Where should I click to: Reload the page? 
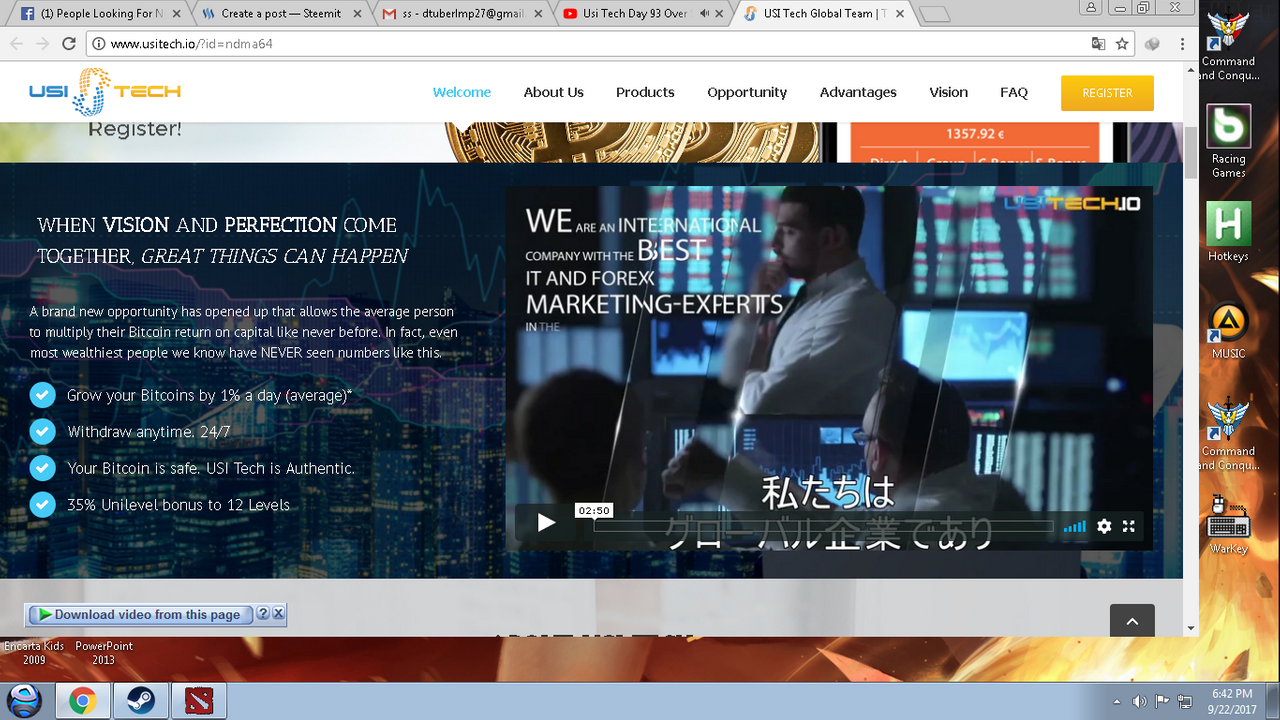(x=69, y=44)
